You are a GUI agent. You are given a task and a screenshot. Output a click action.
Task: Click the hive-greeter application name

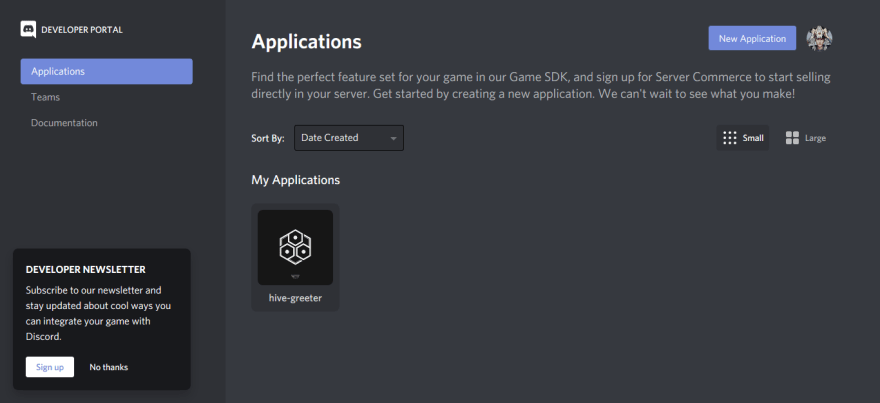(295, 298)
